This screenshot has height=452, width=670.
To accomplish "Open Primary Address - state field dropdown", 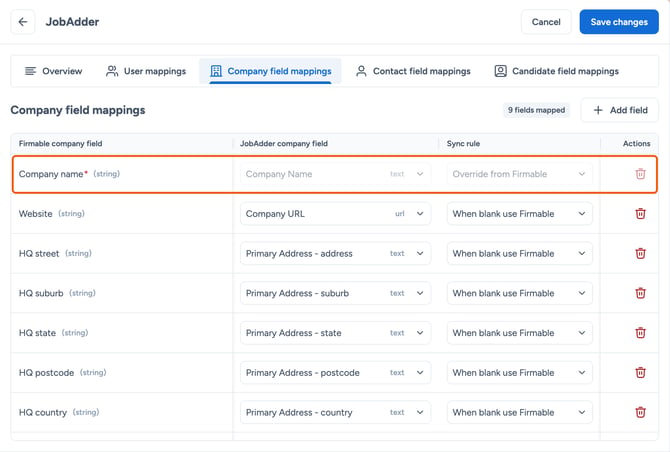I will (x=335, y=333).
